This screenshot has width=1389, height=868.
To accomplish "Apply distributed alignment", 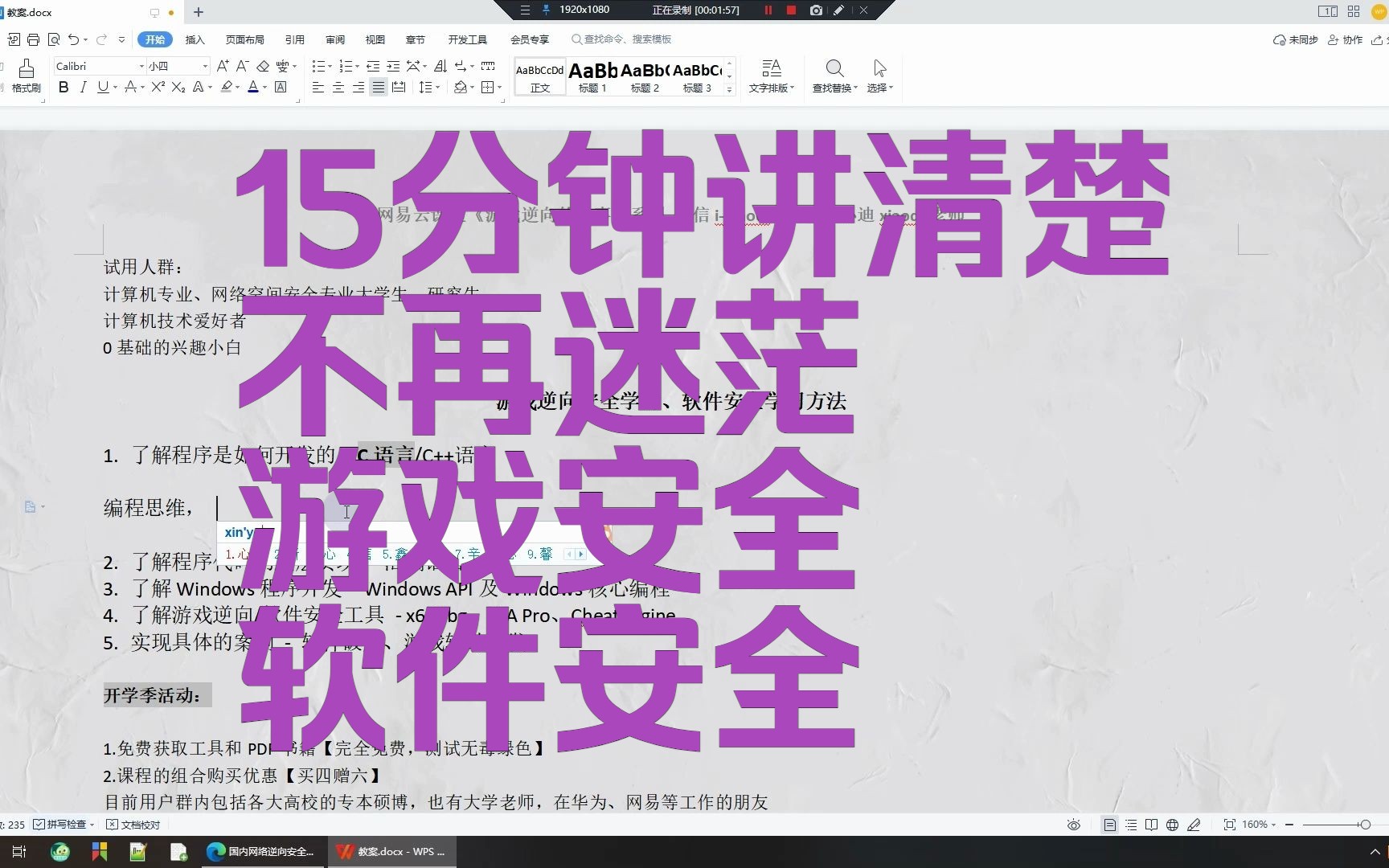I will point(399,87).
